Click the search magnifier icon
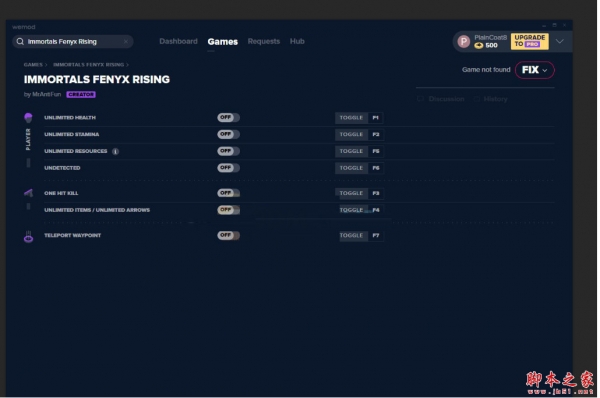Screen dimensions: 600x398 click(20, 41)
